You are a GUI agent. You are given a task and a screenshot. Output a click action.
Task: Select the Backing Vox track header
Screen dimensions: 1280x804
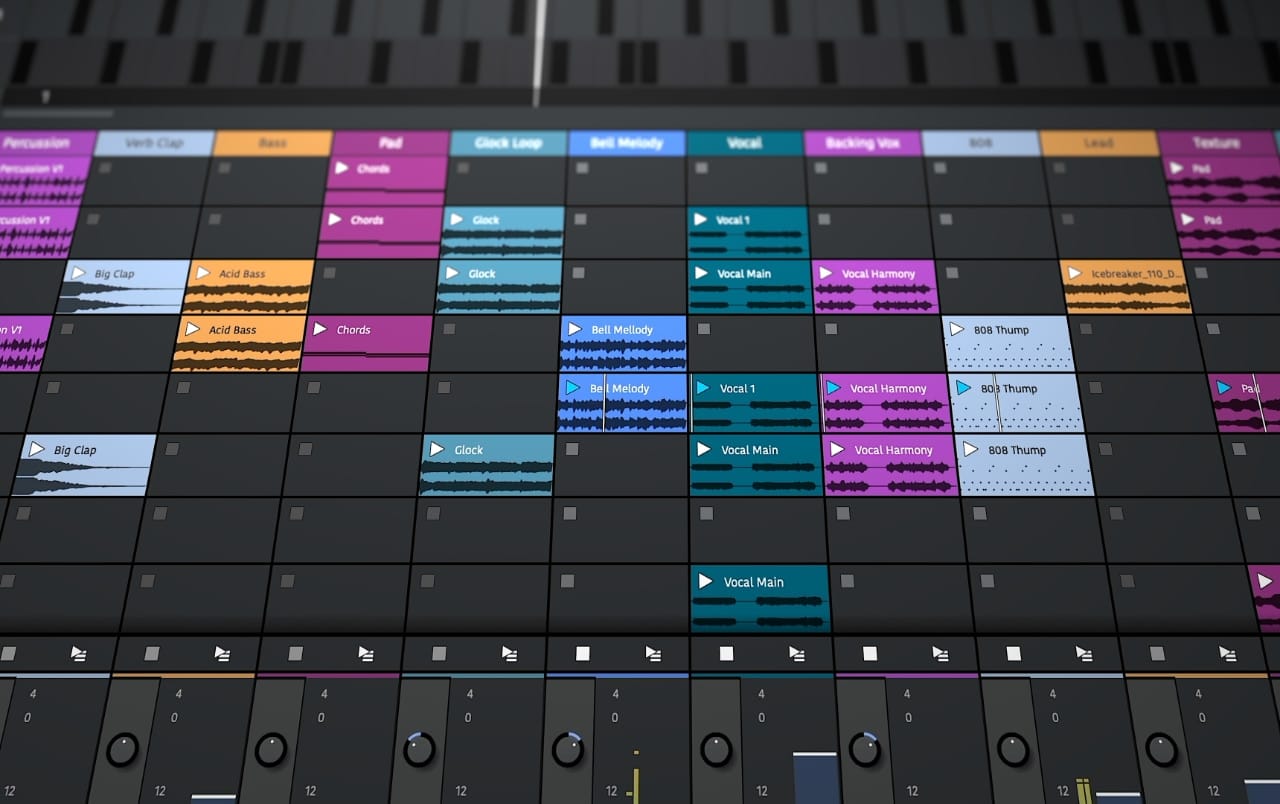pos(862,143)
